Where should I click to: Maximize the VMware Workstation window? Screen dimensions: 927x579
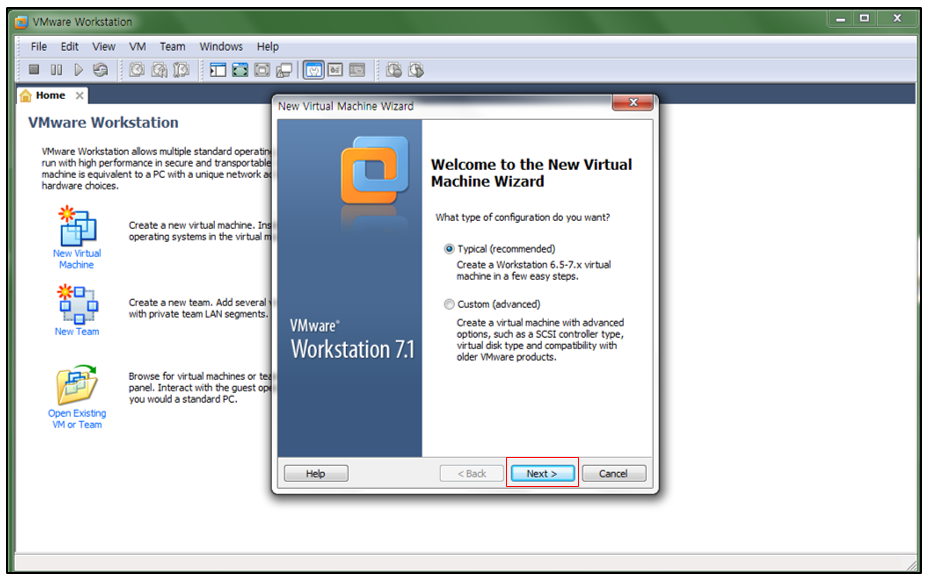pos(864,19)
